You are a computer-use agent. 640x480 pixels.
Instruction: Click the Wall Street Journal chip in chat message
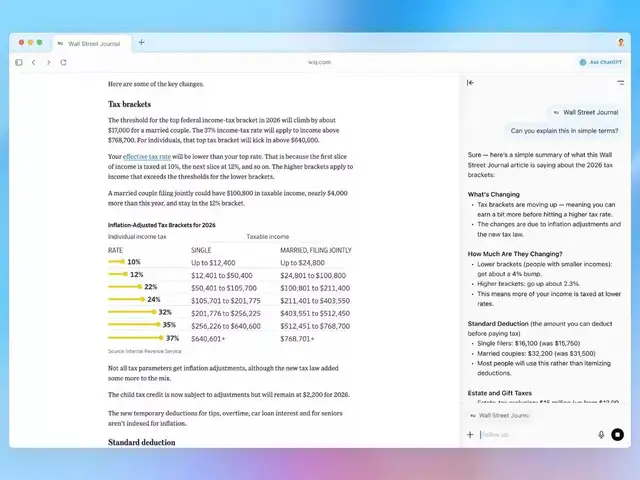tap(585, 113)
